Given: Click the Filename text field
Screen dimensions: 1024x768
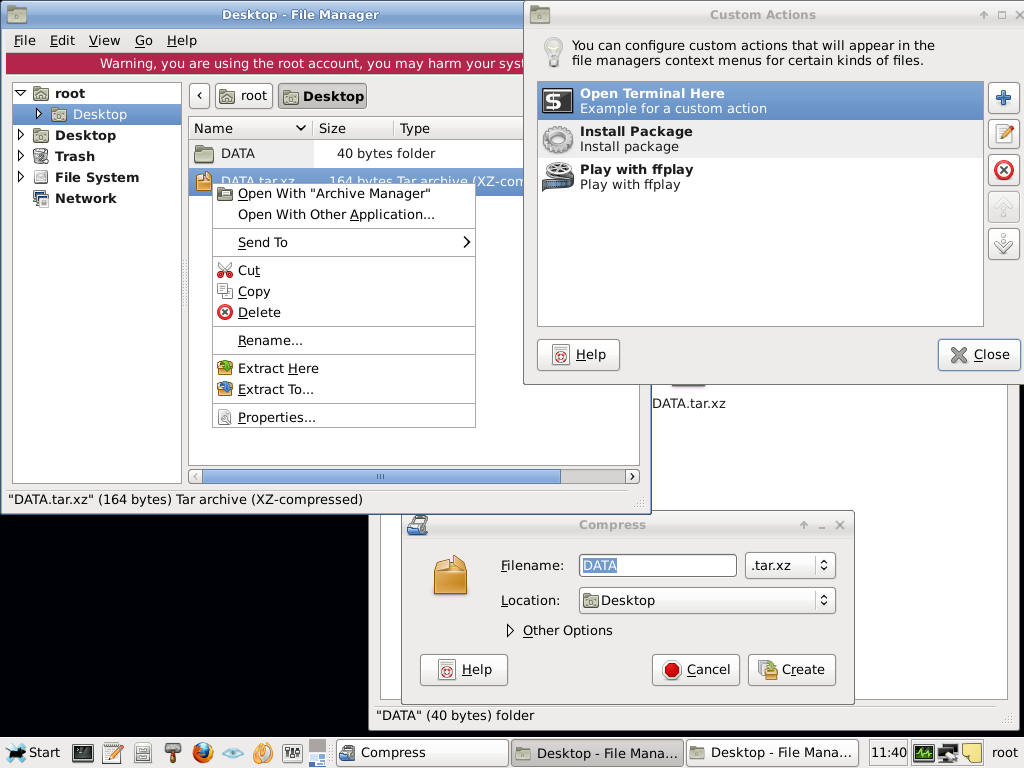Looking at the screenshot, I should click(x=657, y=565).
